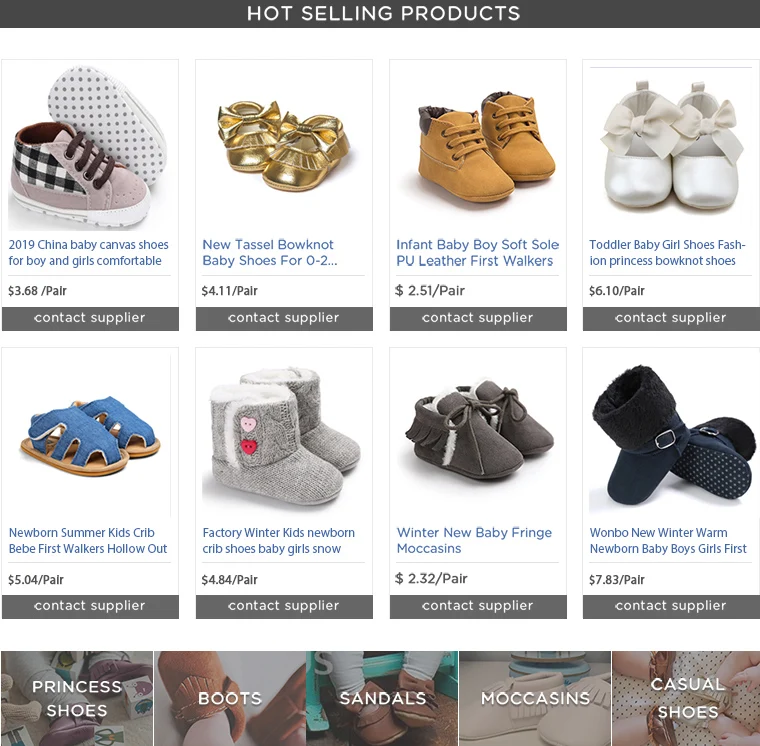Screen dimensions: 760x746
Task: Open 'Winter New Baby Fringe Moccasins' title
Action: (x=474, y=540)
